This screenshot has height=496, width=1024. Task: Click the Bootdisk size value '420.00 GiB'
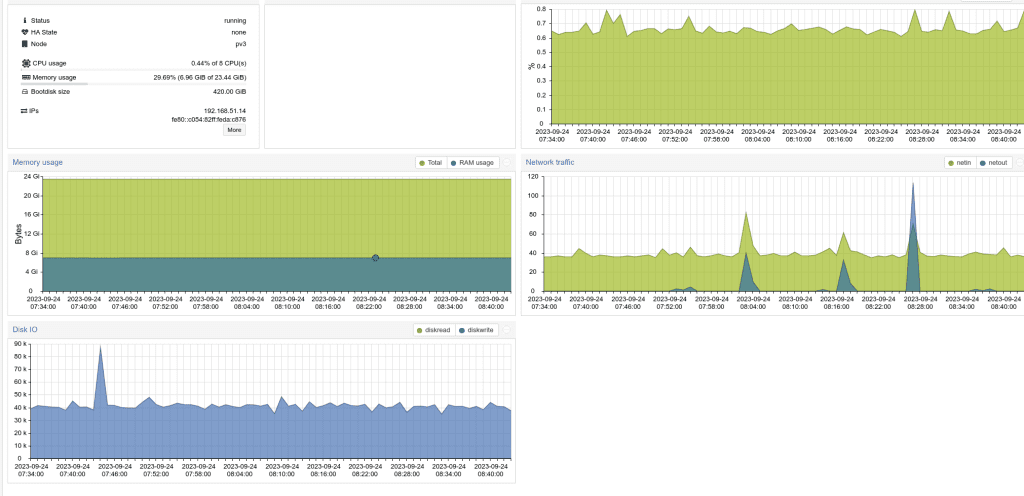229,91
